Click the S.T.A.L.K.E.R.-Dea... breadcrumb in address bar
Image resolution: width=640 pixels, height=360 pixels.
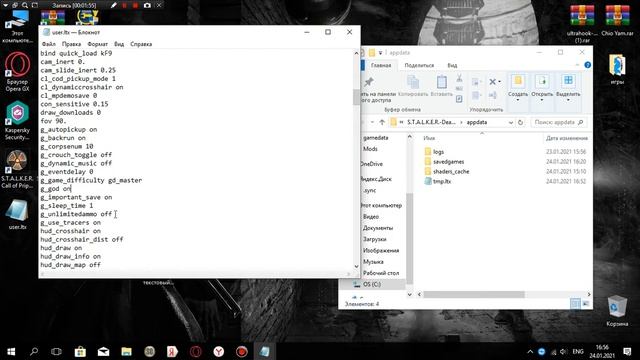point(431,122)
